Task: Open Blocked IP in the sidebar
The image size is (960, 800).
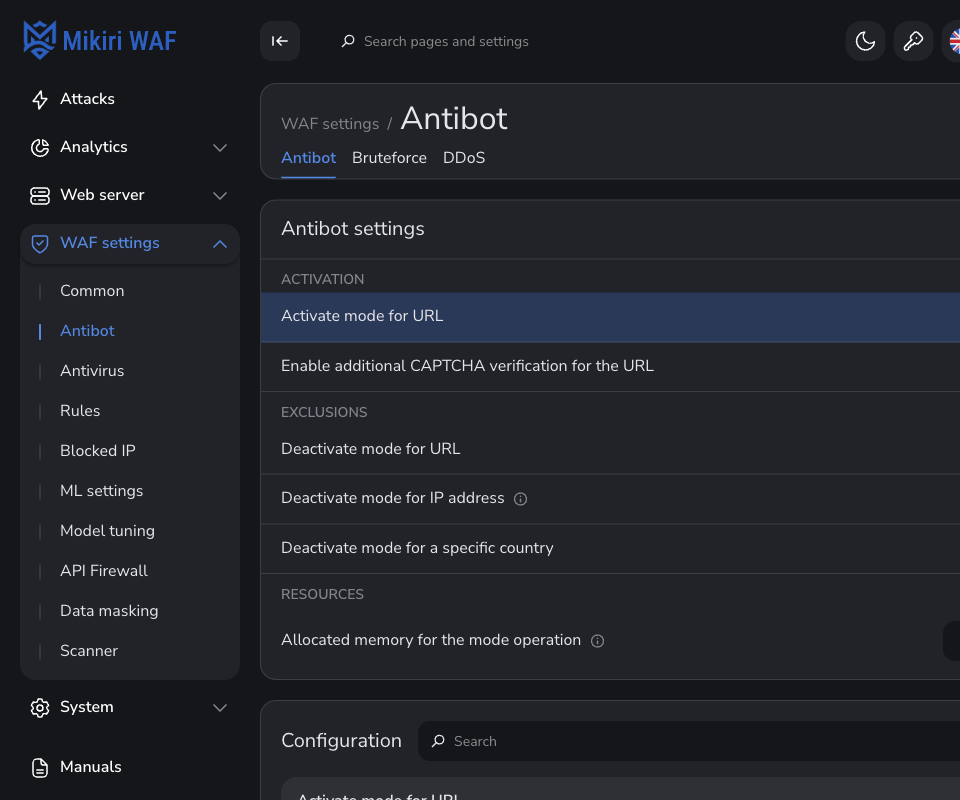Action: click(98, 451)
